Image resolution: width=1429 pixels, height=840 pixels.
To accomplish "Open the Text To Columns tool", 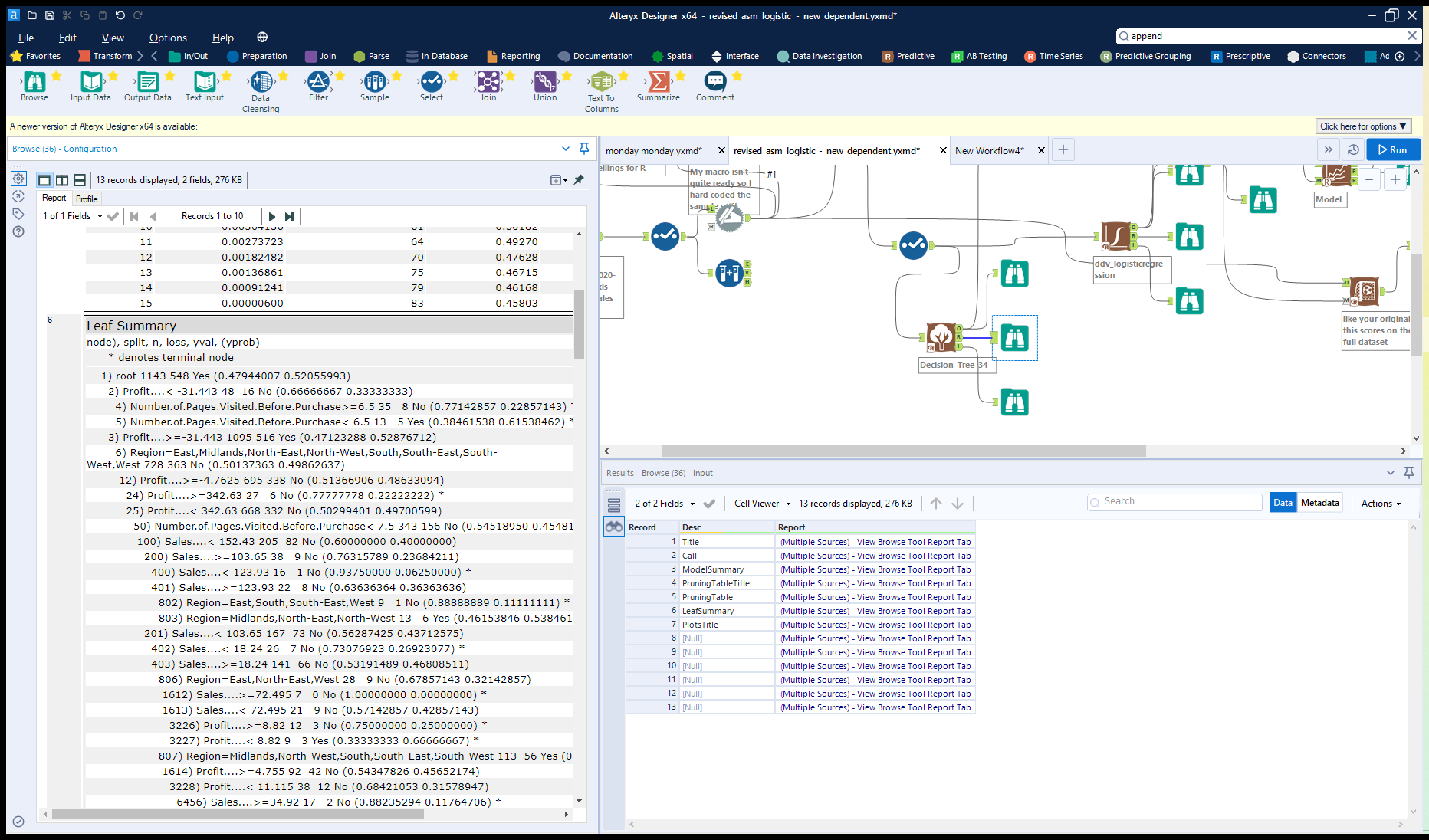I will 601,82.
